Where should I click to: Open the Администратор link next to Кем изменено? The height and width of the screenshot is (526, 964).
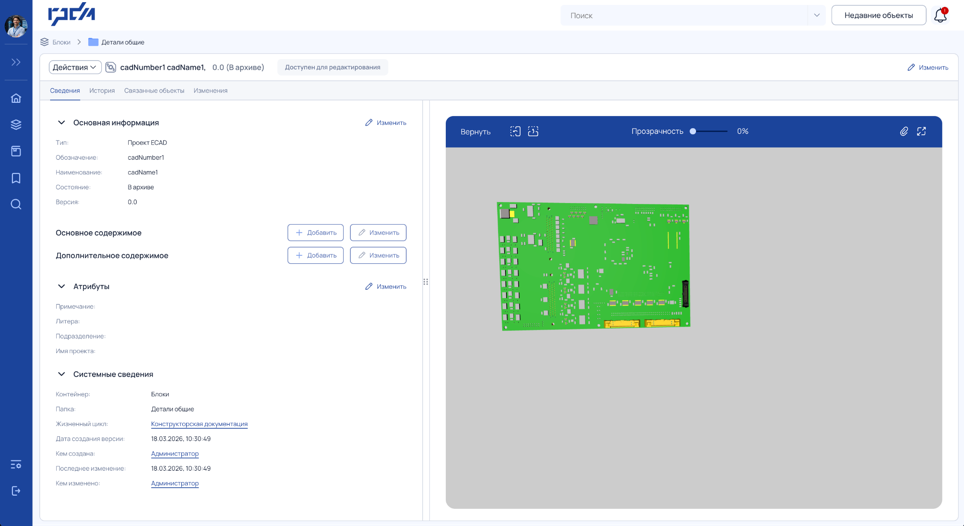tap(175, 484)
